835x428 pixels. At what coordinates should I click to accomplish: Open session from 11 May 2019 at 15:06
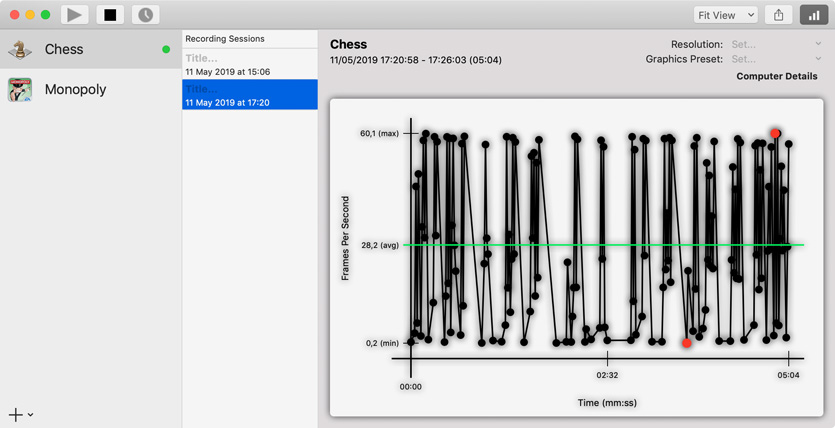(x=249, y=66)
